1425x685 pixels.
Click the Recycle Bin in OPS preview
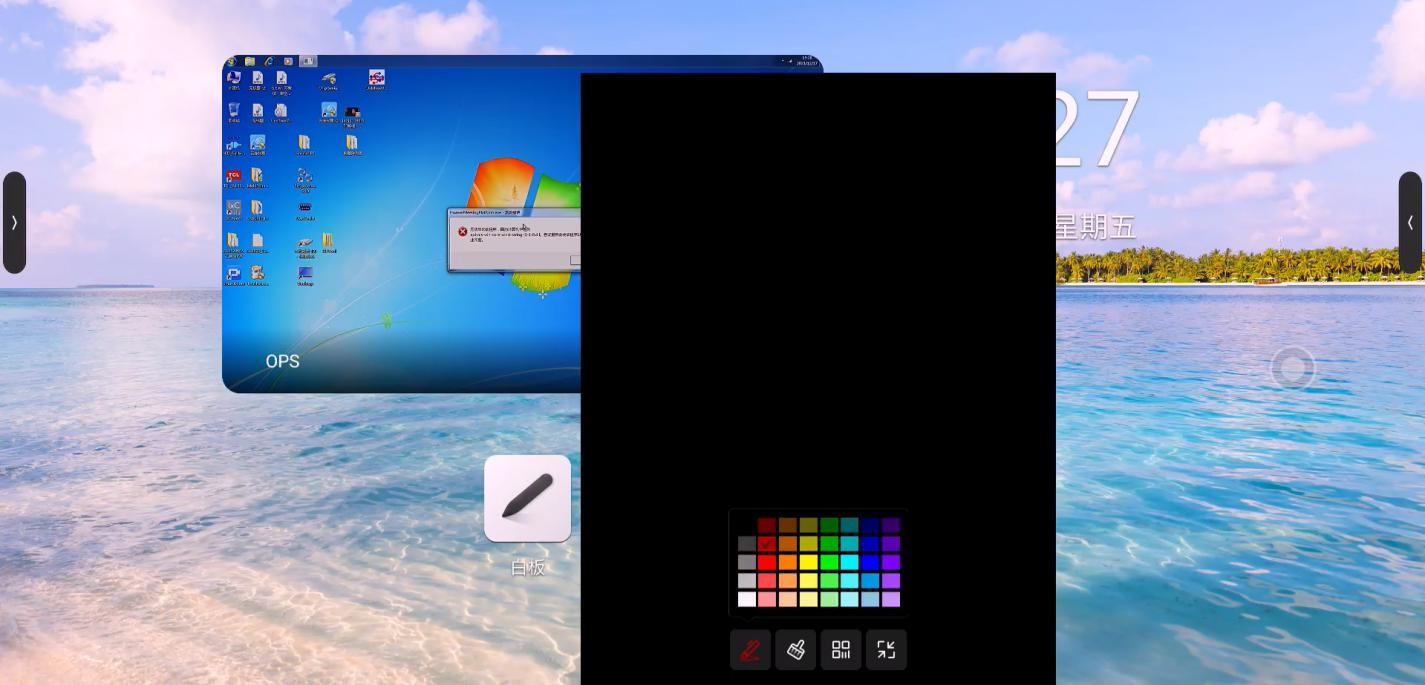pos(233,112)
